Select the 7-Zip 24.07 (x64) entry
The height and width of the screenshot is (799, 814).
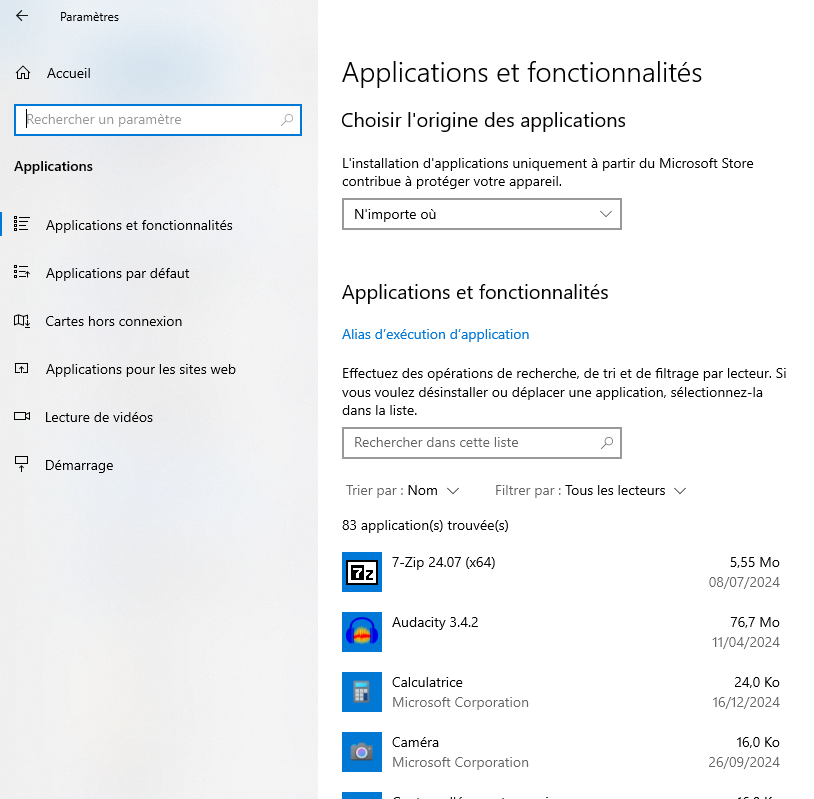point(561,572)
